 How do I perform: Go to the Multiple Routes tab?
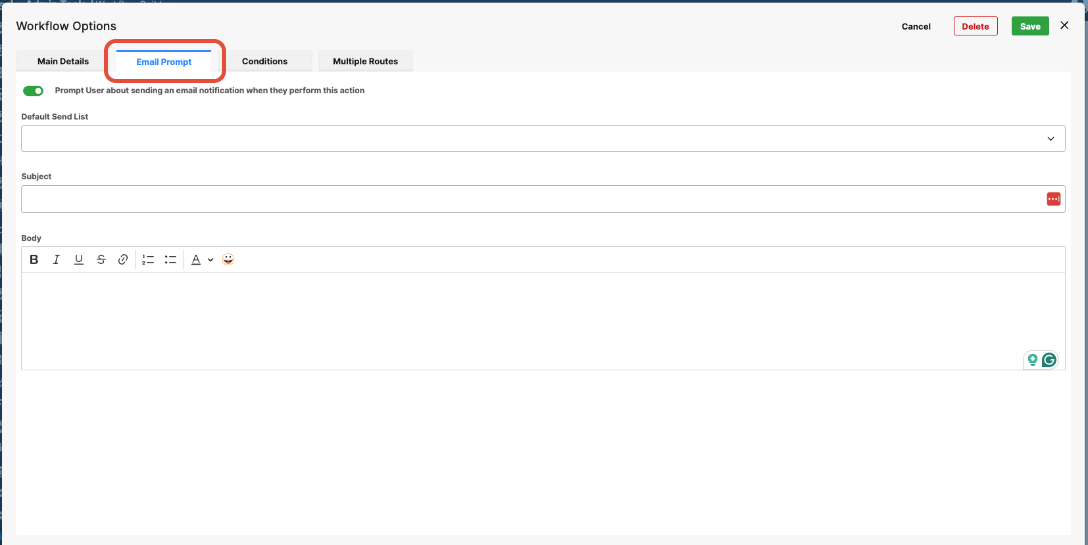pos(365,61)
